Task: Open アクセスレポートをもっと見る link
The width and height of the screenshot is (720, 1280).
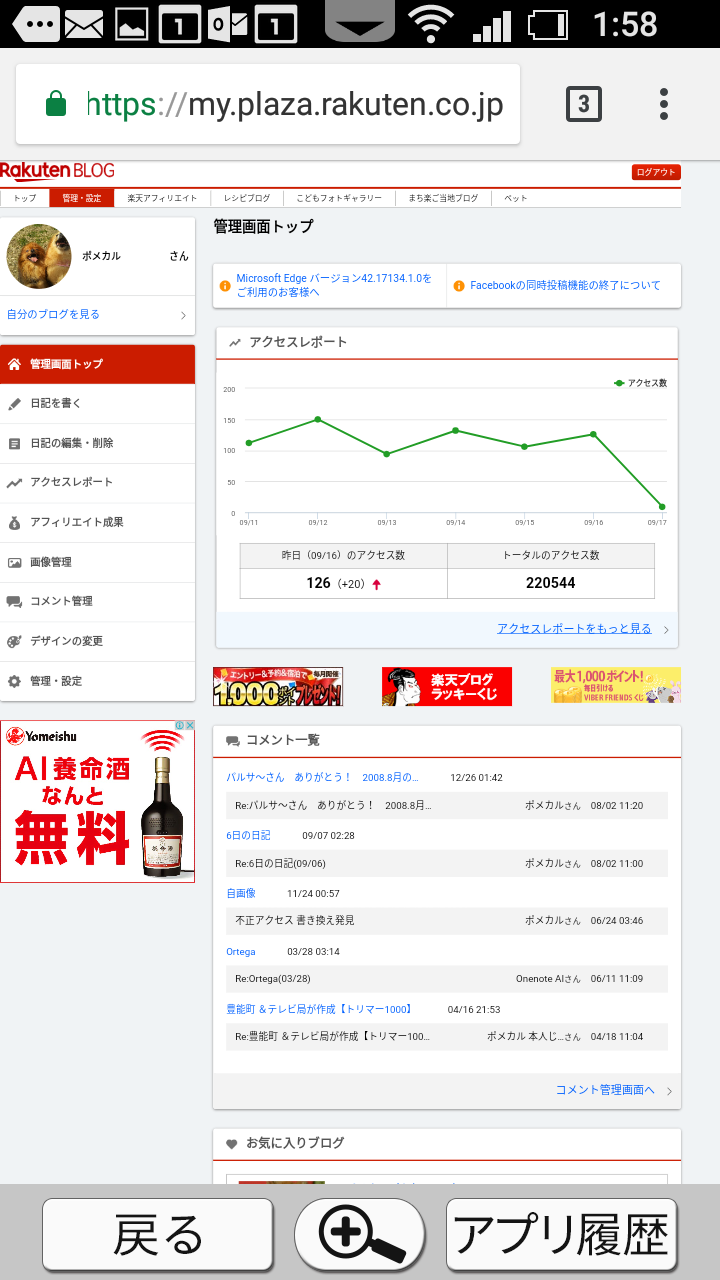Action: click(x=574, y=629)
